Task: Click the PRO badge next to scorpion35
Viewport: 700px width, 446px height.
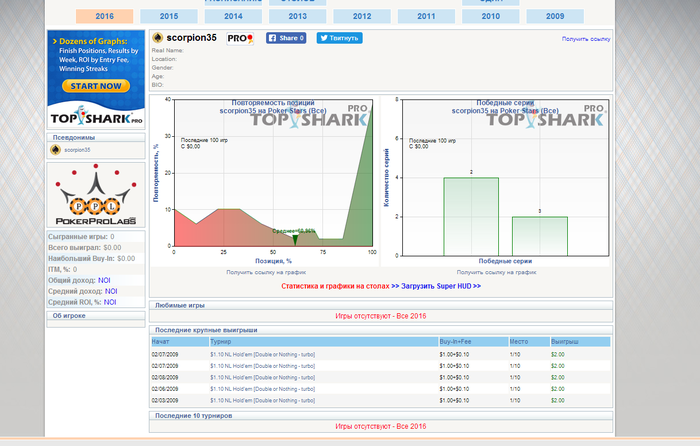Action: (x=240, y=38)
